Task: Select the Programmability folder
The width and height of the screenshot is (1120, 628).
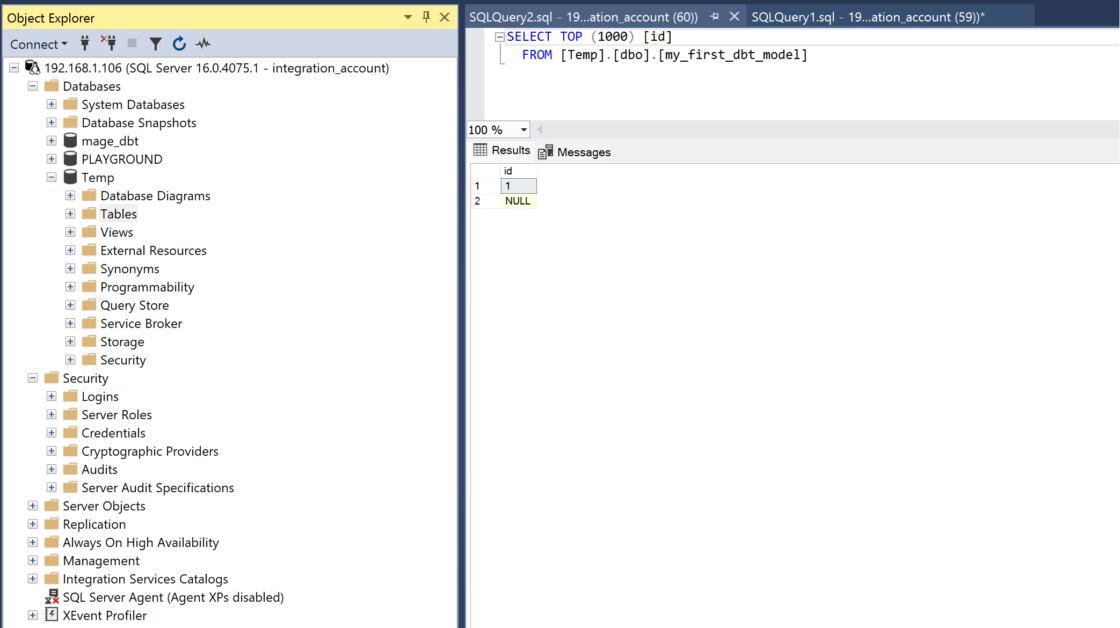Action: click(x=146, y=287)
